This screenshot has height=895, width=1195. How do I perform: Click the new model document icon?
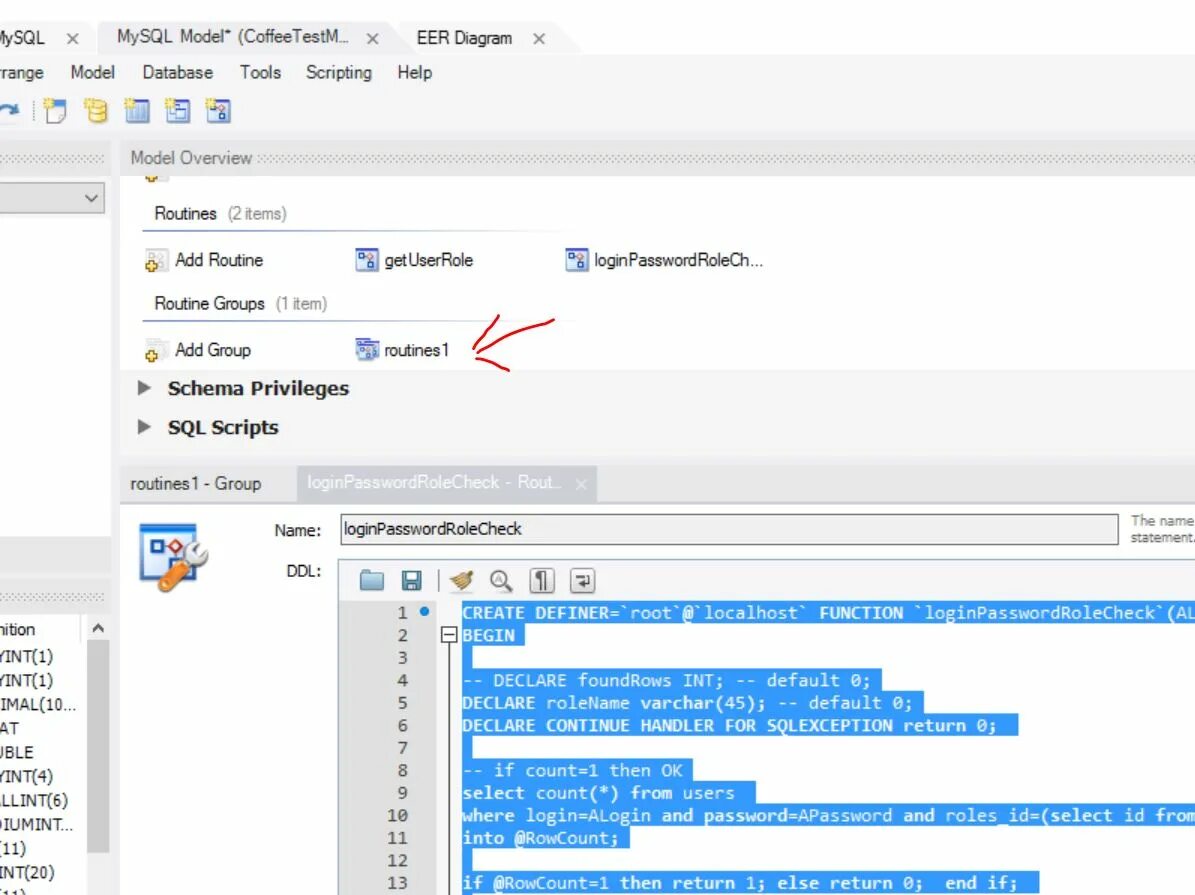[x=55, y=111]
